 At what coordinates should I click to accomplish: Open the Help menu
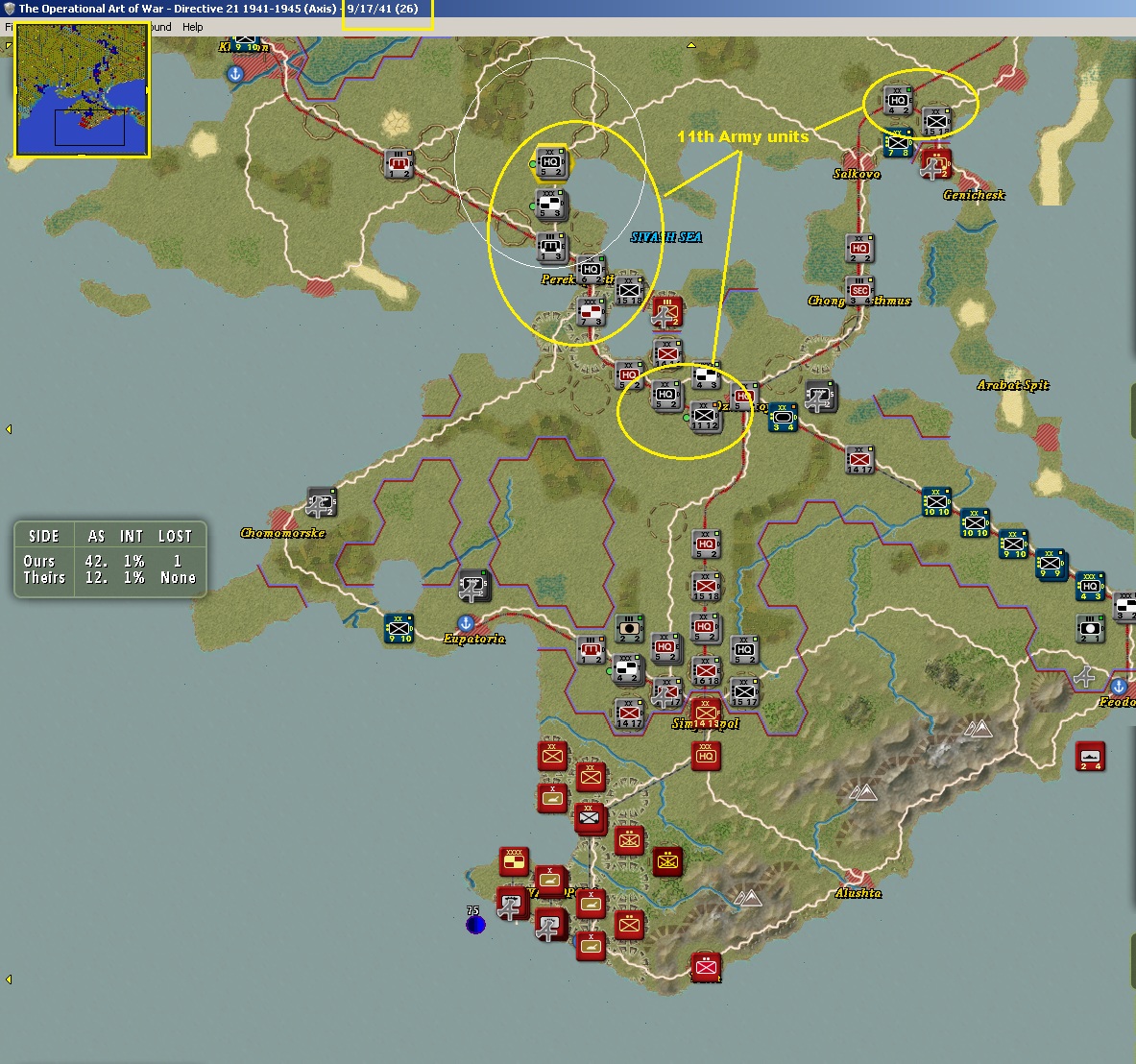193,27
